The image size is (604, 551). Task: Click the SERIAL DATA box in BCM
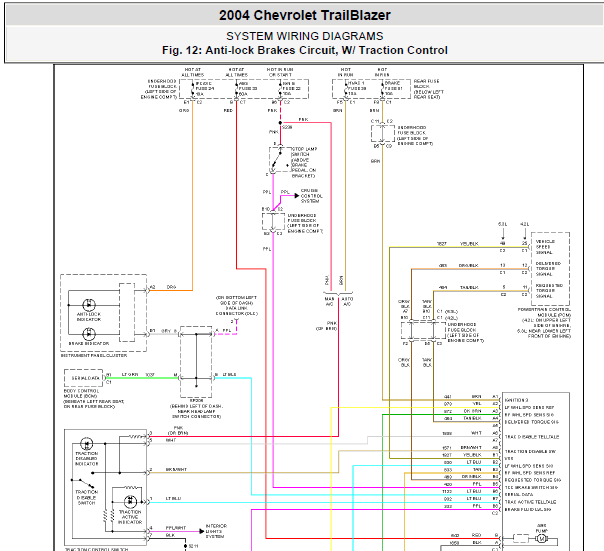83,378
